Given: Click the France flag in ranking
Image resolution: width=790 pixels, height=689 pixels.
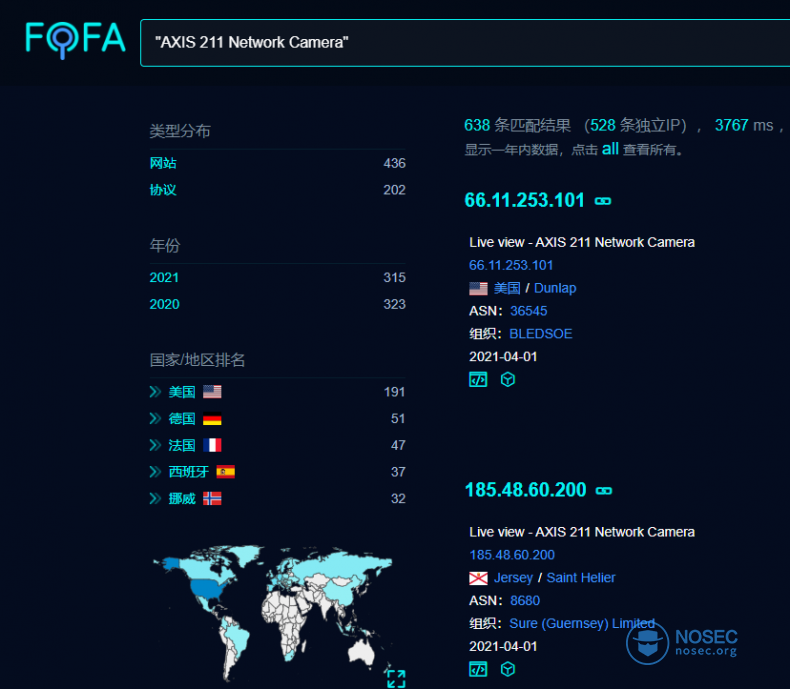Looking at the screenshot, I should pos(212,445).
